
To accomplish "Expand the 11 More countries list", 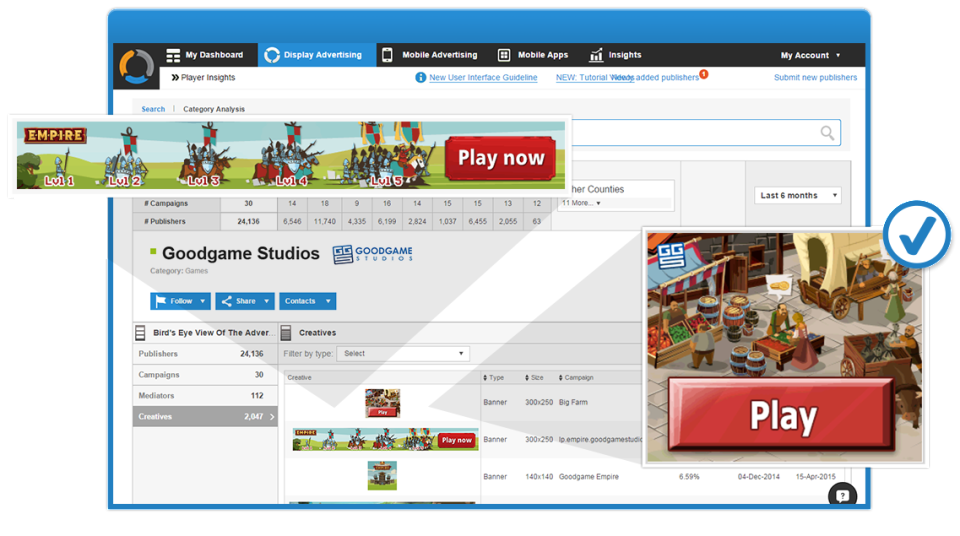I will click(x=581, y=203).
